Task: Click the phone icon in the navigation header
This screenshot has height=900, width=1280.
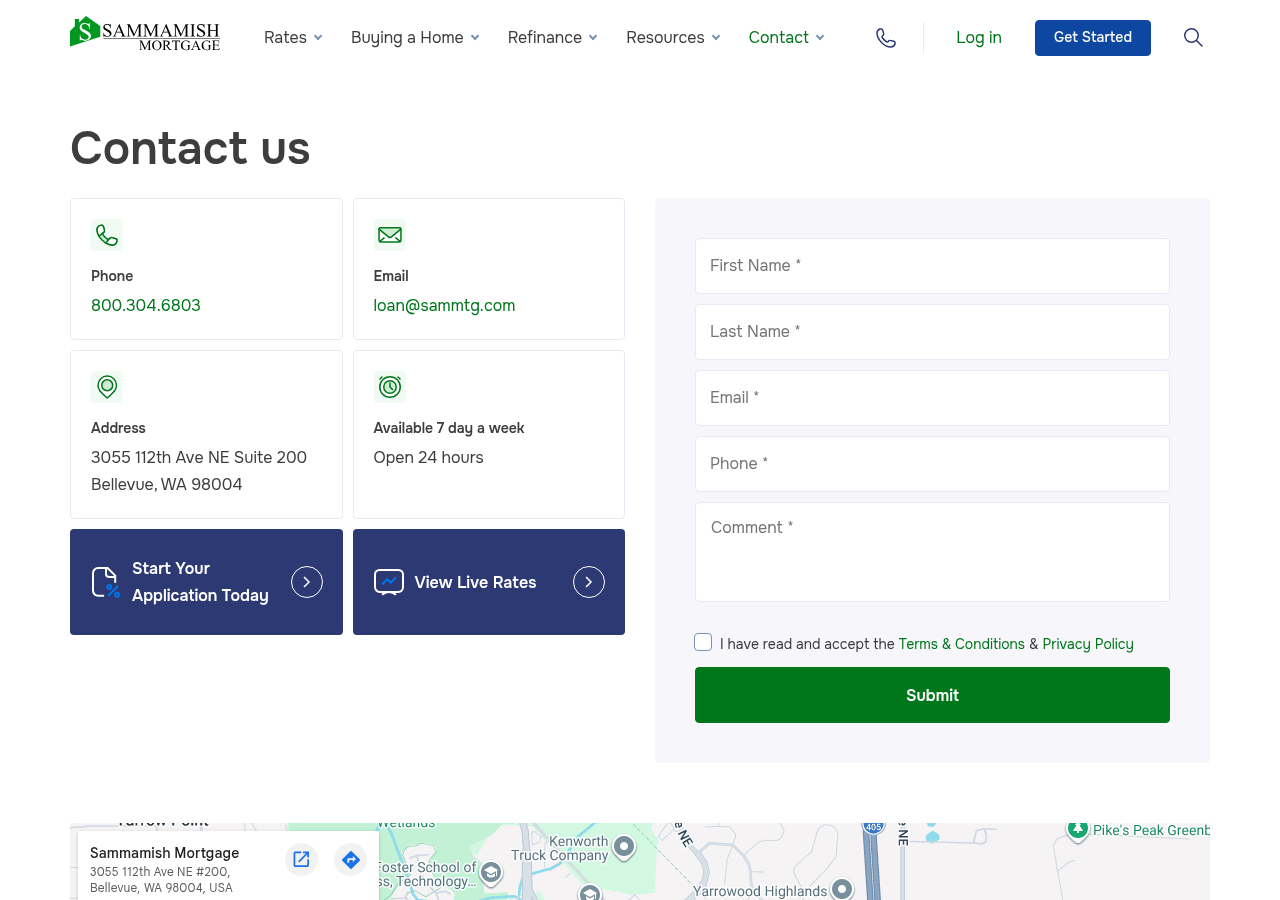Action: [885, 37]
